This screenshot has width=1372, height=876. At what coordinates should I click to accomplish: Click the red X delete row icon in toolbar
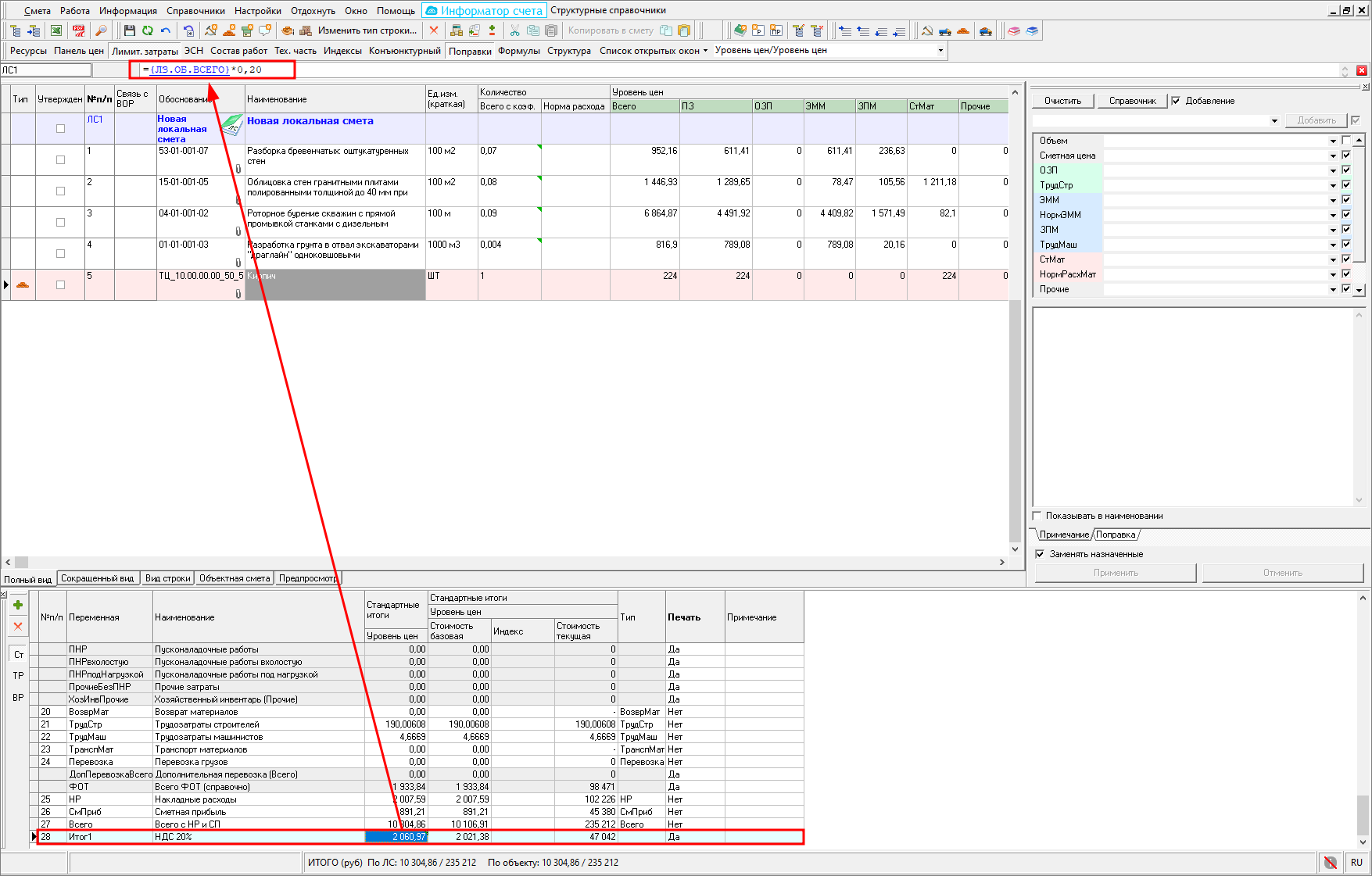pos(434,30)
